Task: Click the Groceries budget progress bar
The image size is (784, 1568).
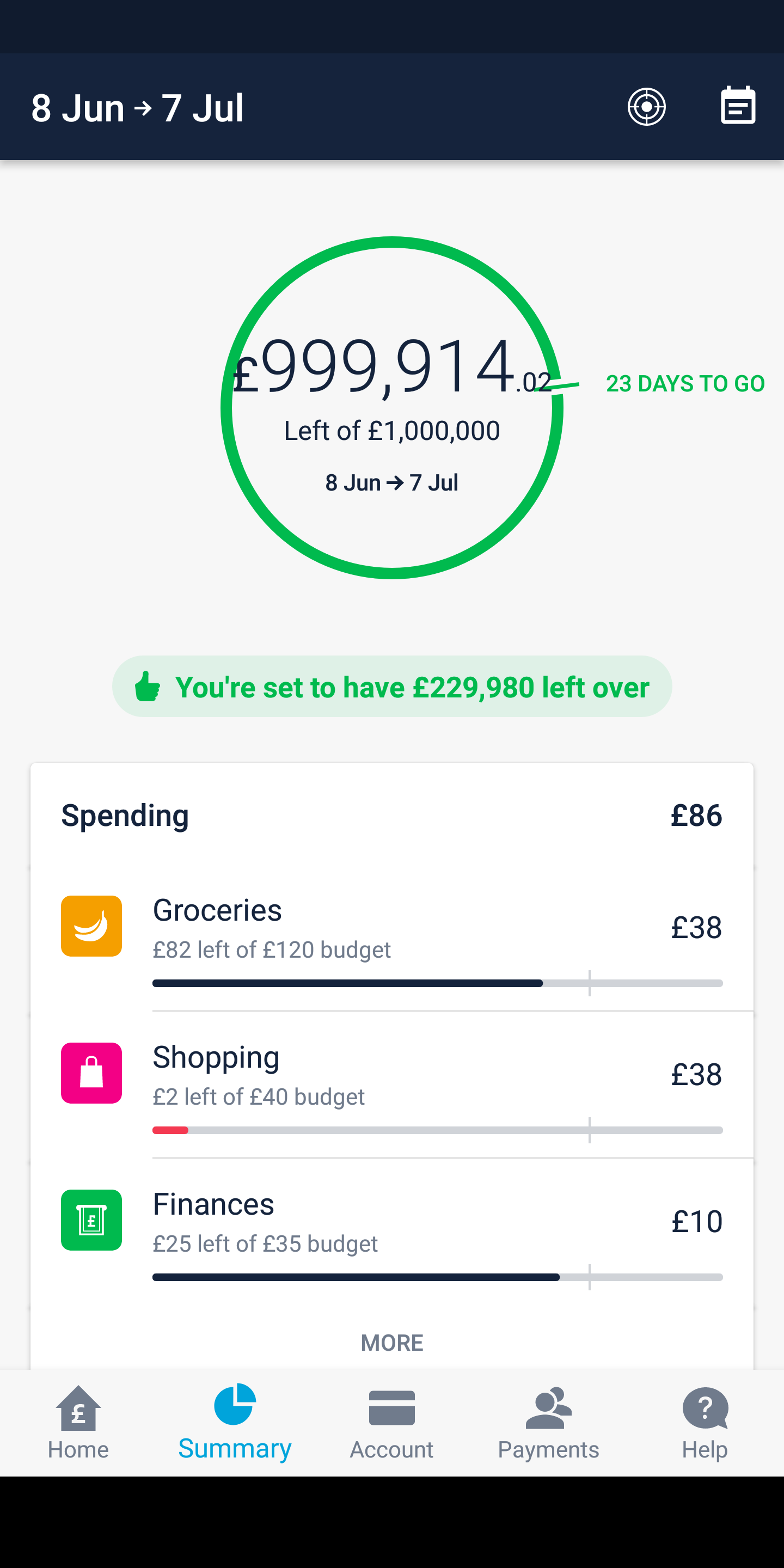Action: (437, 983)
